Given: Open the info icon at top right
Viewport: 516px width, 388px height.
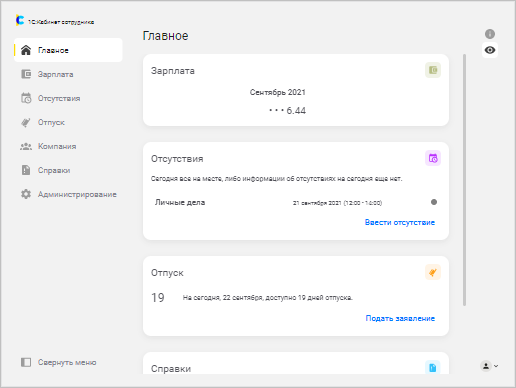Looking at the screenshot, I should click(x=490, y=34).
